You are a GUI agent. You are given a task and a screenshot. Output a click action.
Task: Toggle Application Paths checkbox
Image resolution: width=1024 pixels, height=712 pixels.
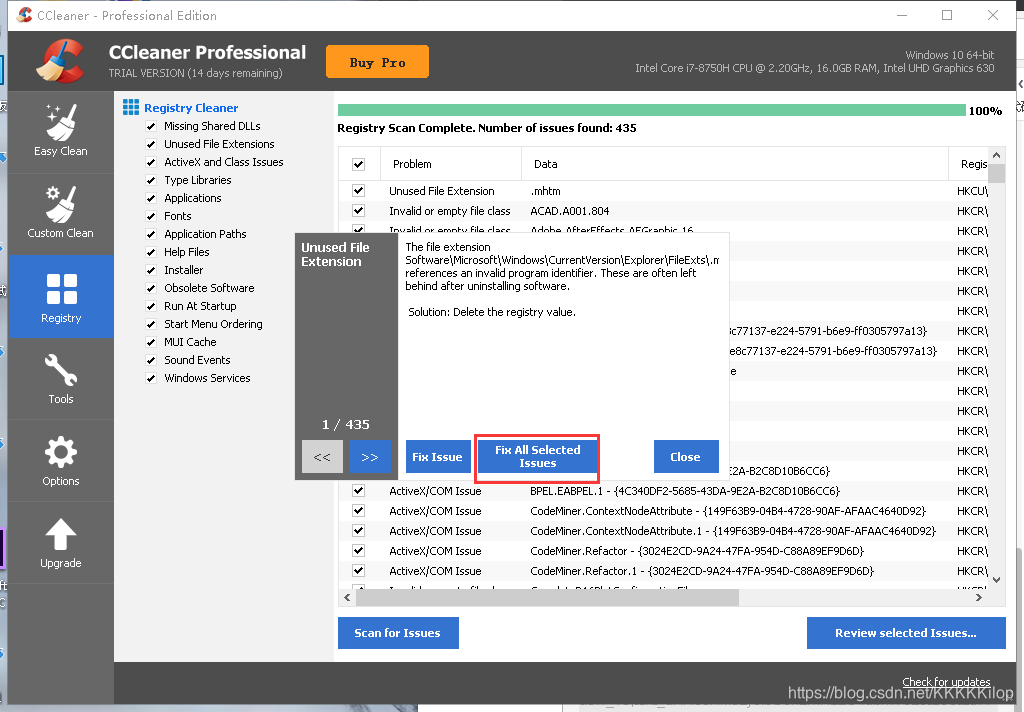[151, 234]
